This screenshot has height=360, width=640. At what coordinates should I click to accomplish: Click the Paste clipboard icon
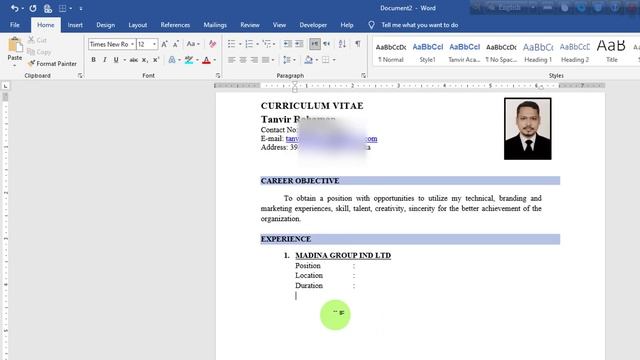[15, 45]
